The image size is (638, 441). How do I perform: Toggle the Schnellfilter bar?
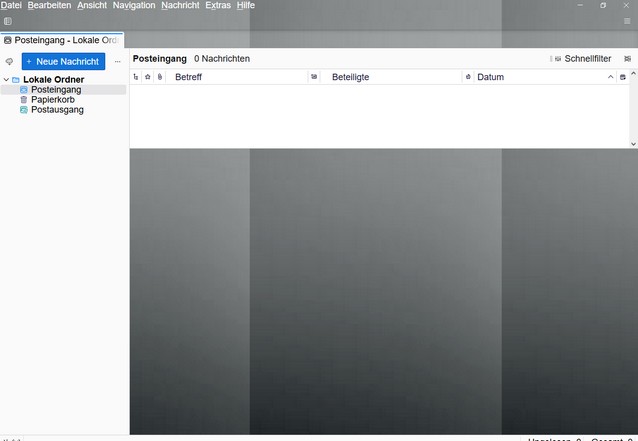581,59
